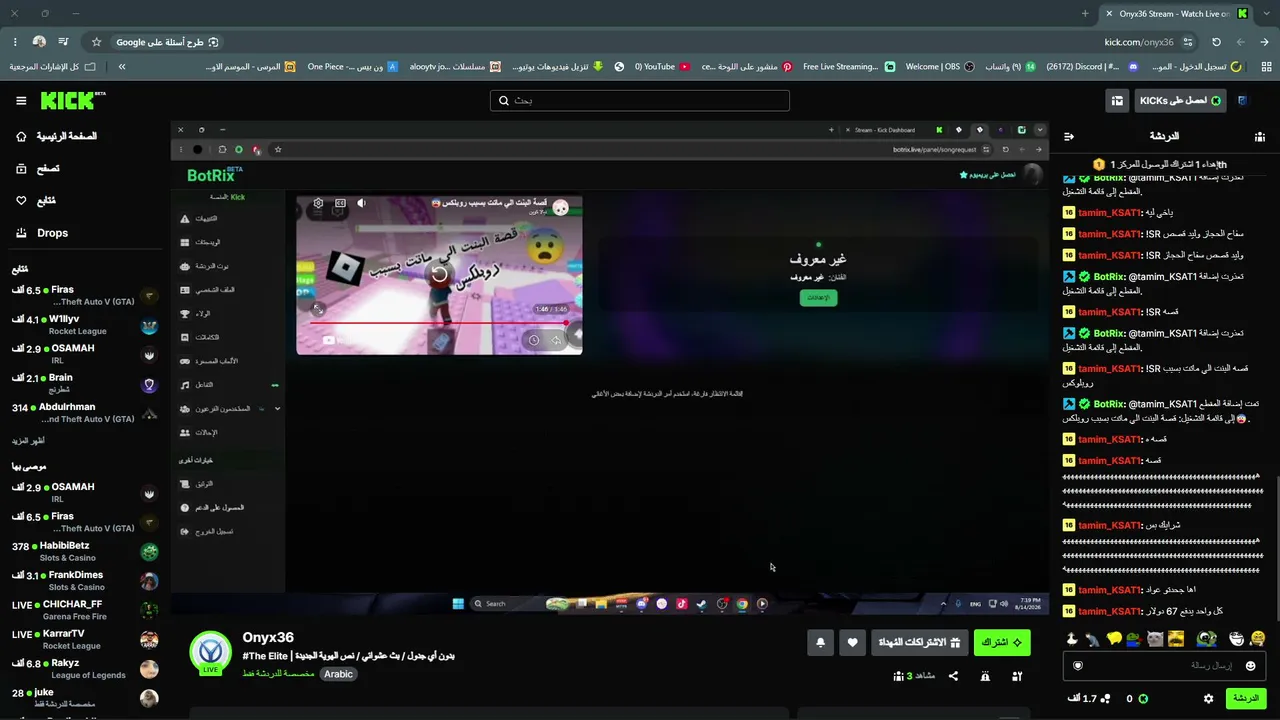Open the Free Live Streaming bookmark

coord(848,67)
